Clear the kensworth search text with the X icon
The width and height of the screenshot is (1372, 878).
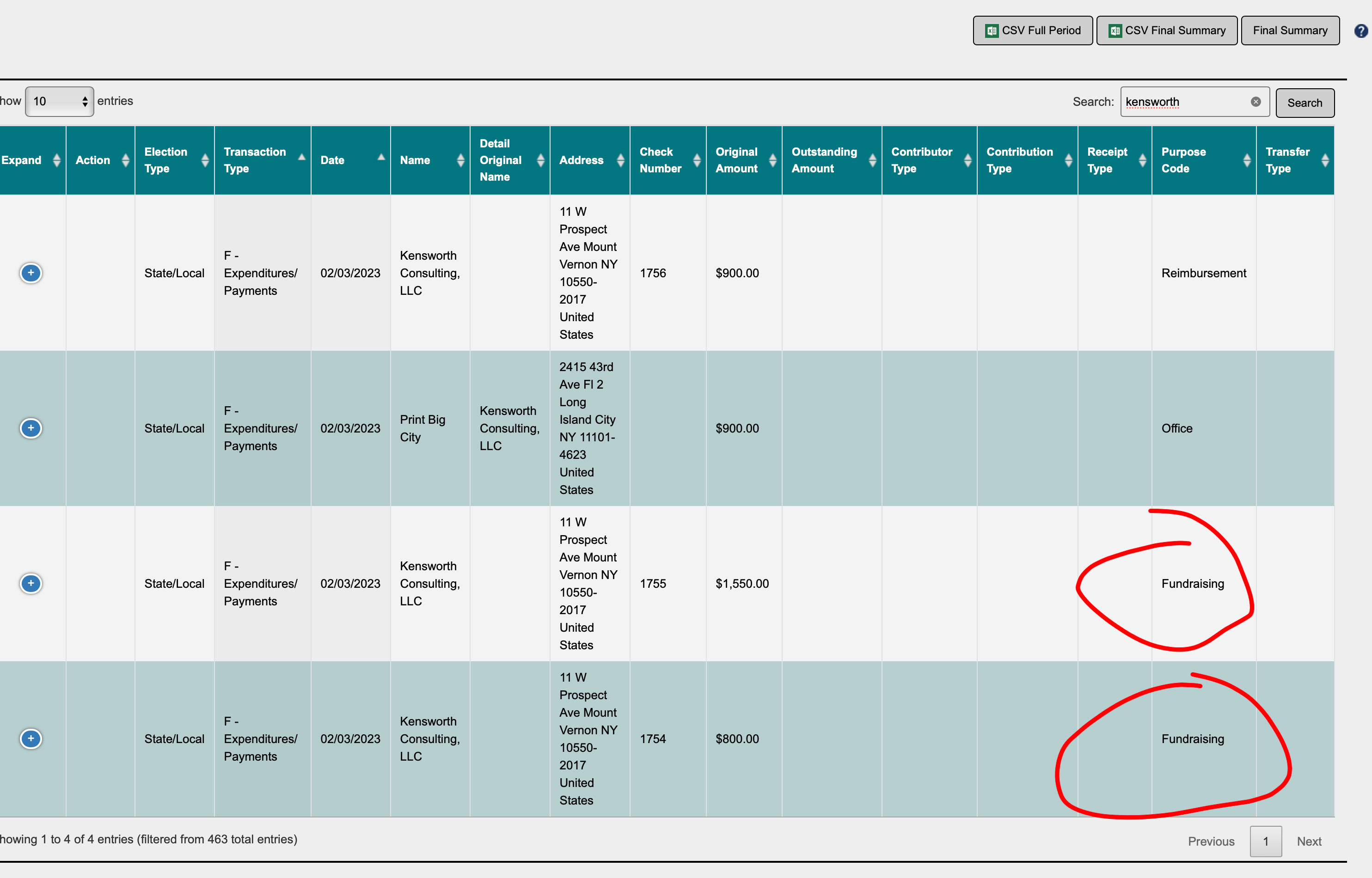pyautogui.click(x=1255, y=102)
